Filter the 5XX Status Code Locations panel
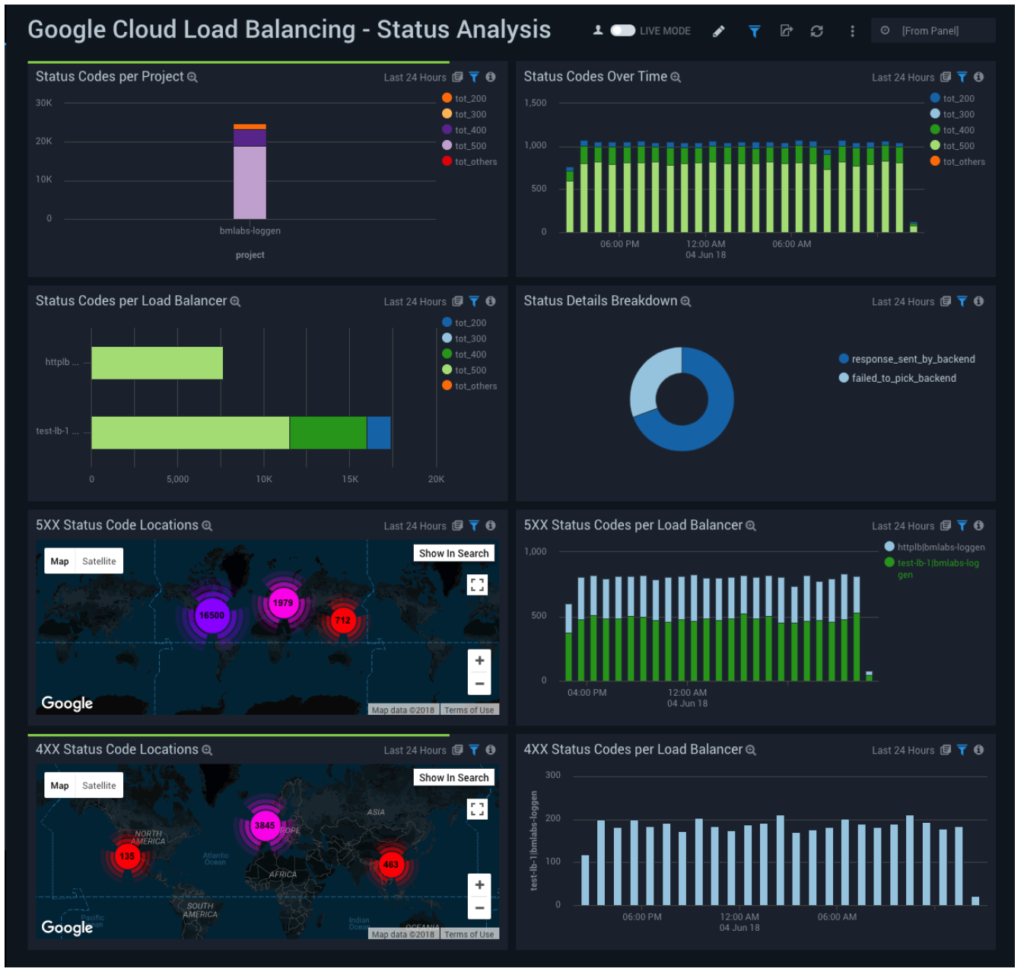Screen dimensions: 1024x975 coord(476,528)
